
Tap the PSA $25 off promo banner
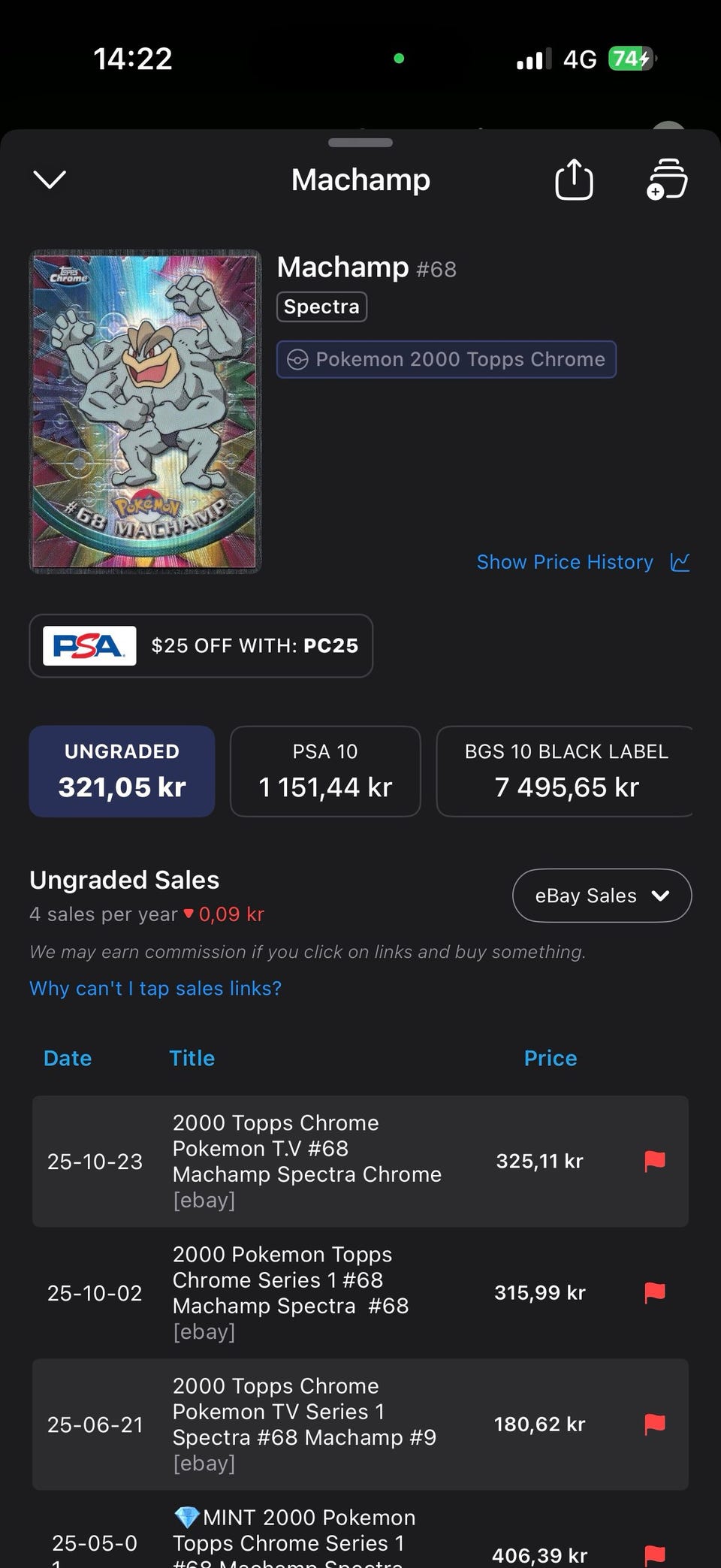(x=201, y=645)
